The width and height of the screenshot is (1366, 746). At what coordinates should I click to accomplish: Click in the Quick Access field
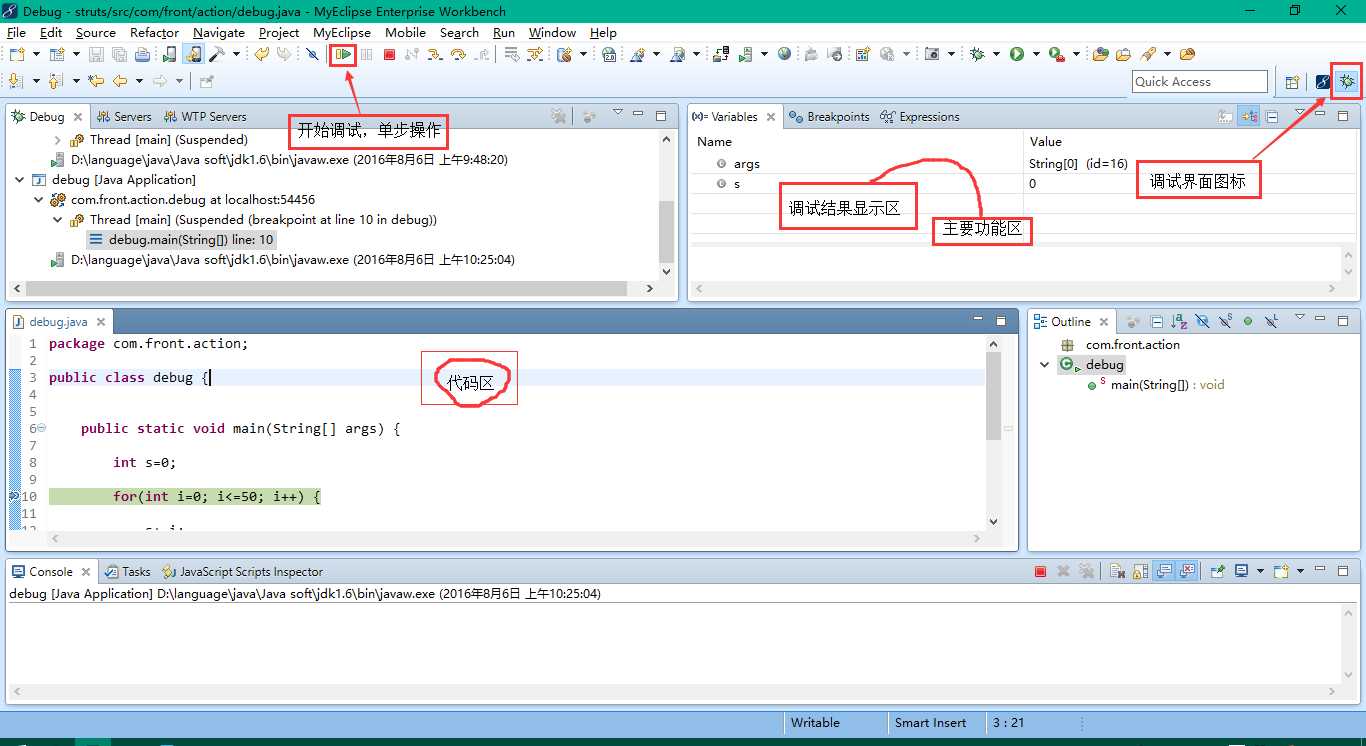1200,82
